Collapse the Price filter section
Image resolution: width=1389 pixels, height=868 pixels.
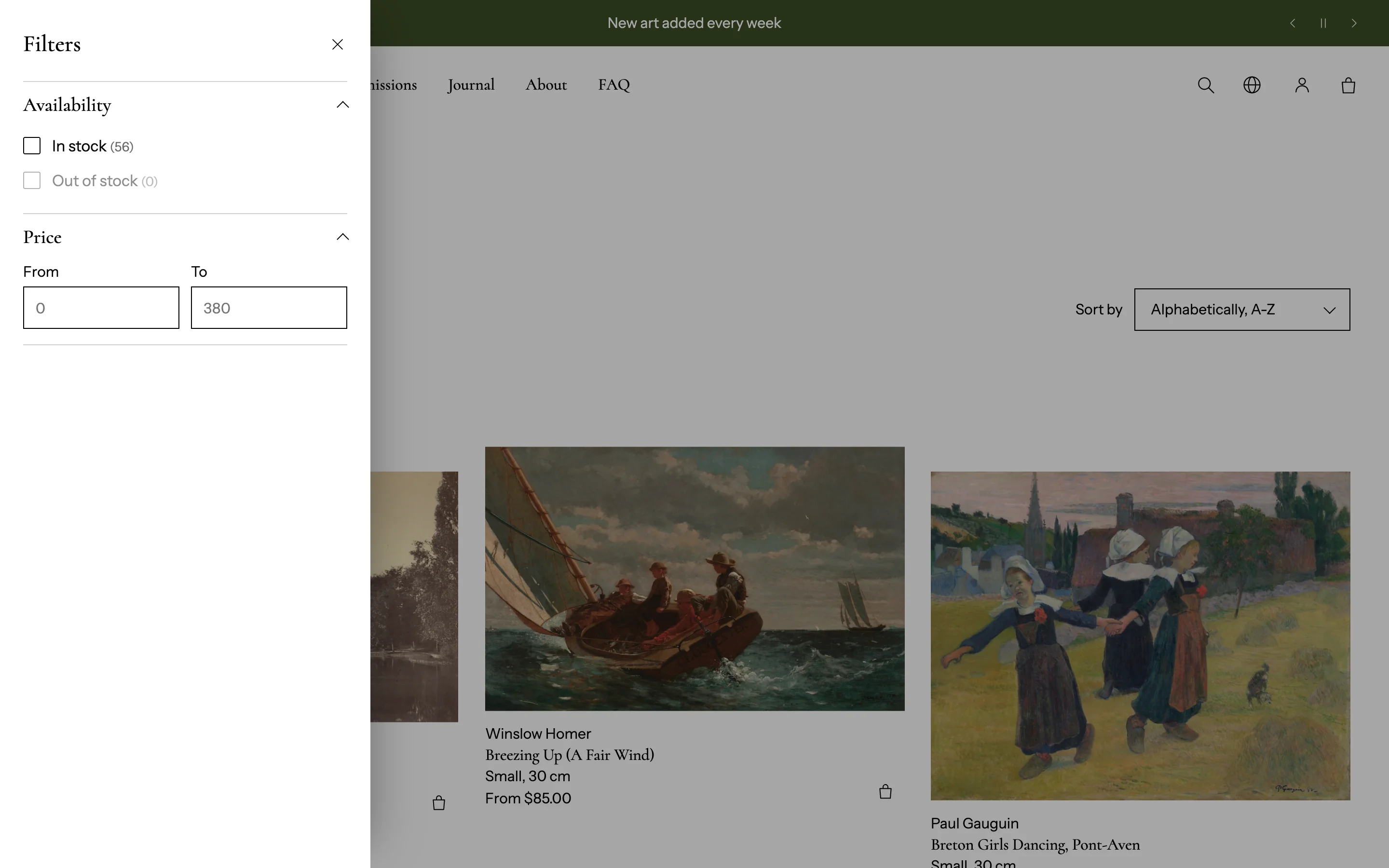(342, 236)
